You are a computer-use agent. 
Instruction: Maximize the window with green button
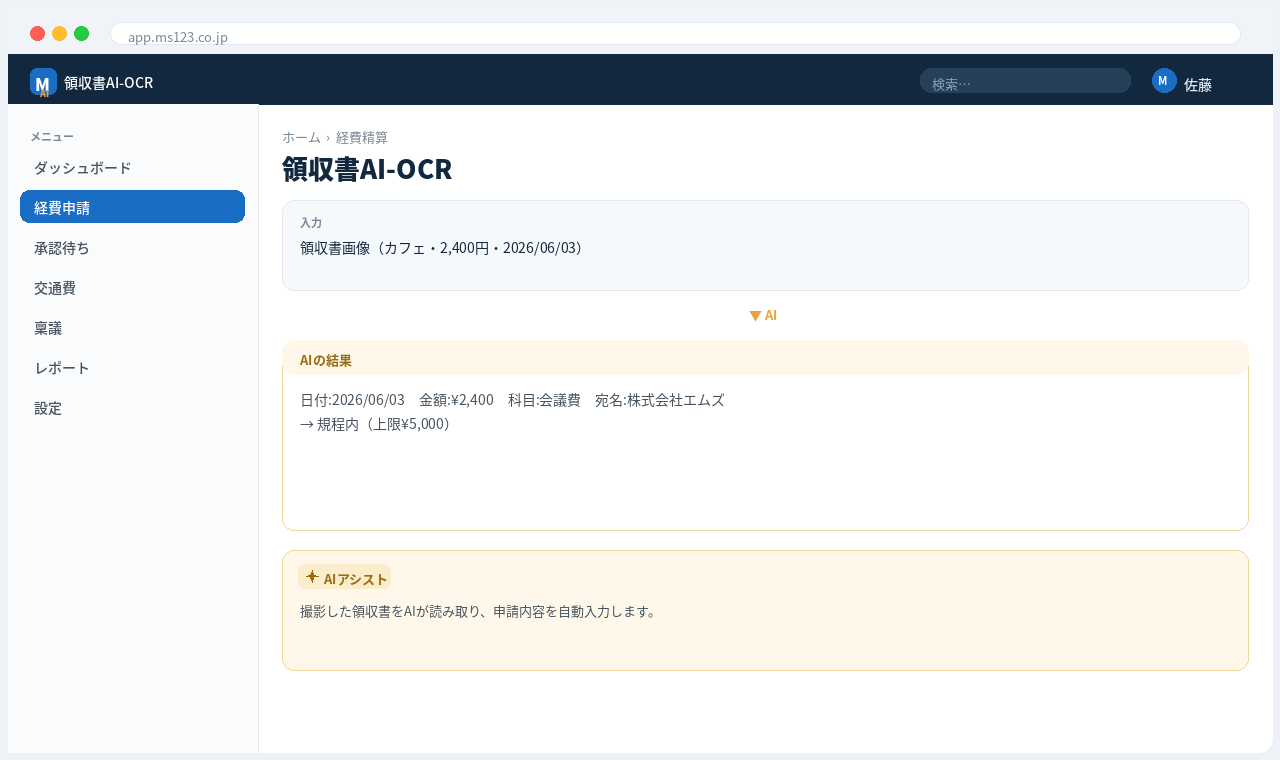click(81, 34)
